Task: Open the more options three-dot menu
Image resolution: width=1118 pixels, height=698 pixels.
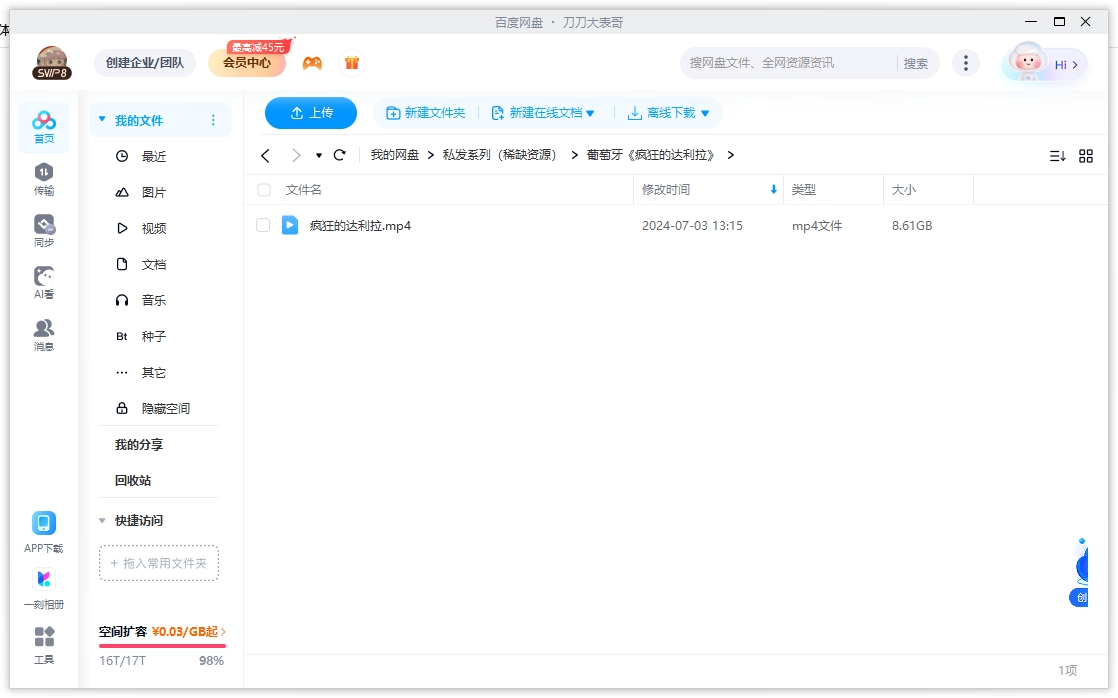Action: click(966, 62)
